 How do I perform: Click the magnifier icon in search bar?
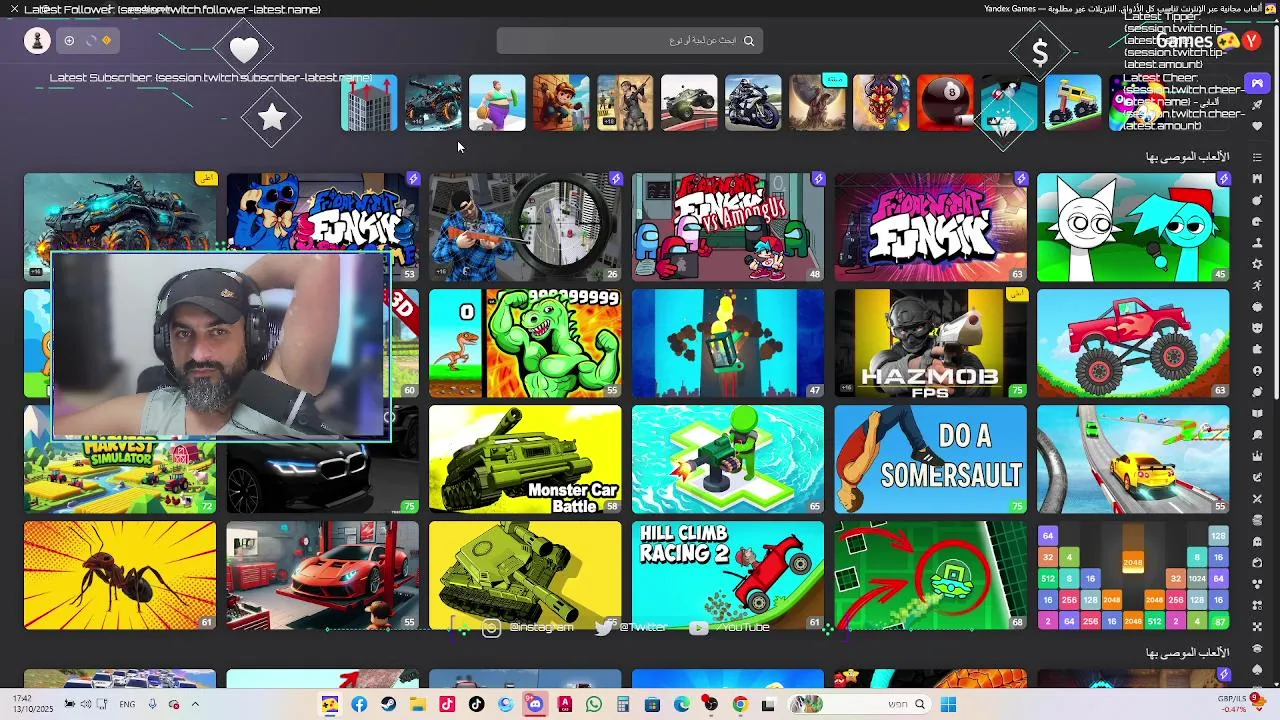749,41
